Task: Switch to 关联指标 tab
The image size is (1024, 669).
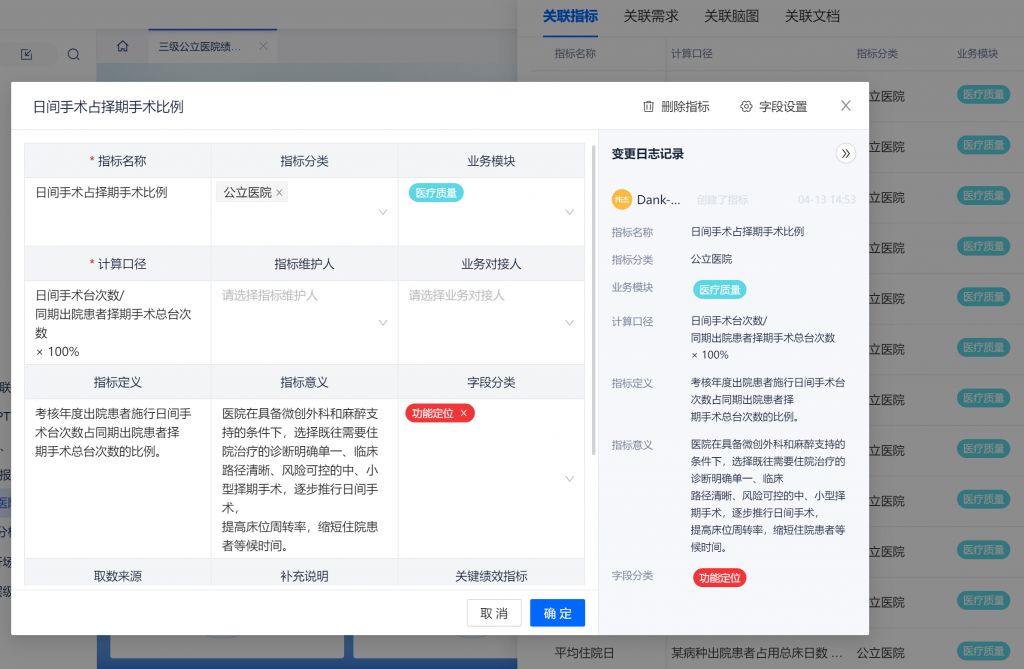Action: pos(570,16)
